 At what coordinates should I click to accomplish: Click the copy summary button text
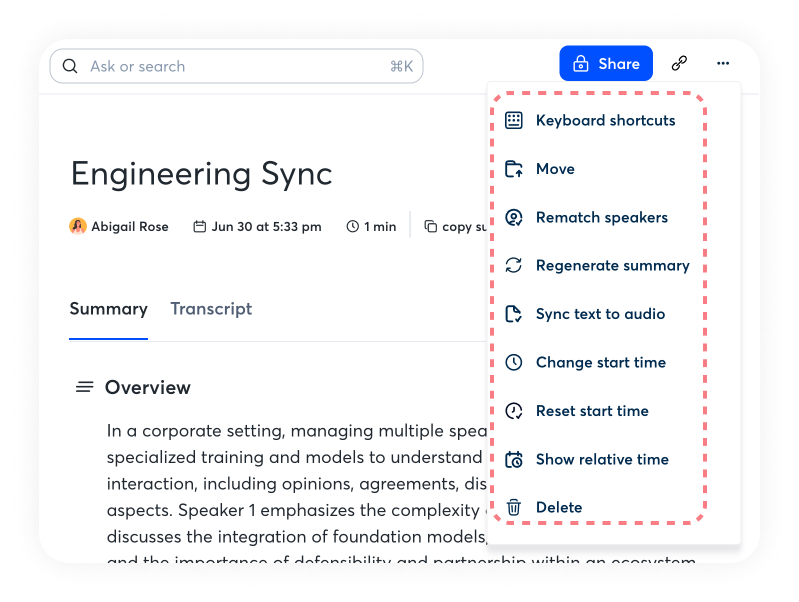(464, 227)
